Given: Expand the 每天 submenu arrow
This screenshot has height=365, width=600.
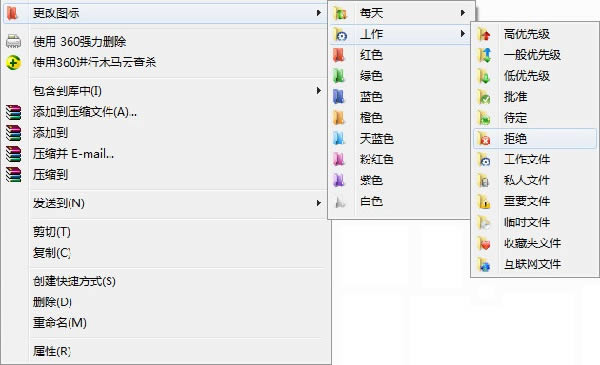Looking at the screenshot, I should (463, 13).
